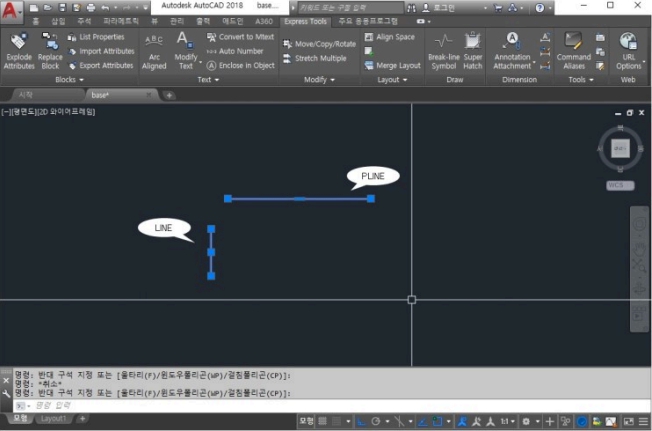Select the Express Tools ribbon tab
This screenshot has height=431, width=652.
coord(305,22)
